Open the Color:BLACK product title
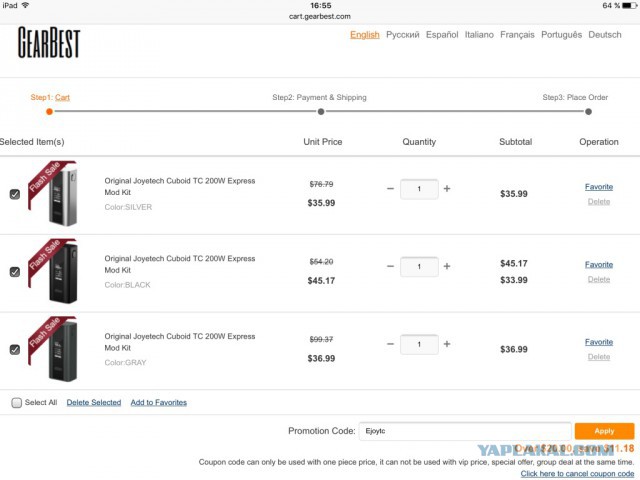Image resolution: width=640 pixels, height=480 pixels. pyautogui.click(x=180, y=264)
